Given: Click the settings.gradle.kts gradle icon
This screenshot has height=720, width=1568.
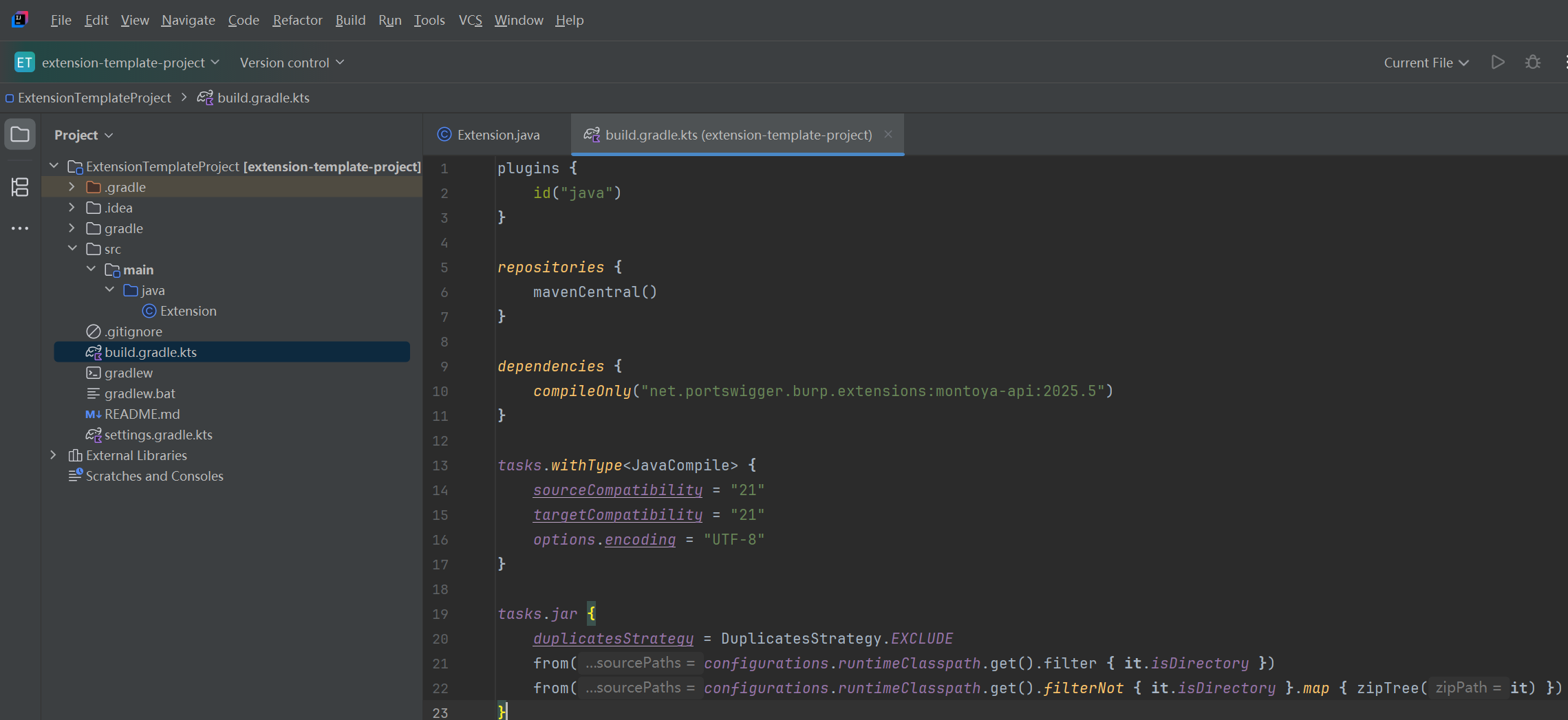Looking at the screenshot, I should click(x=94, y=435).
